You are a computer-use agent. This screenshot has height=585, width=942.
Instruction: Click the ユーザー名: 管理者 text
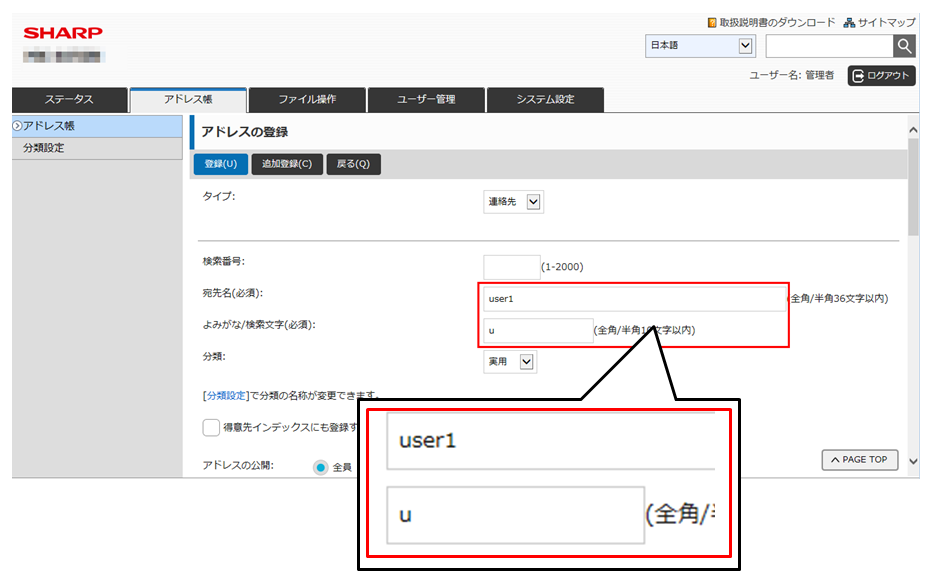[x=791, y=76]
